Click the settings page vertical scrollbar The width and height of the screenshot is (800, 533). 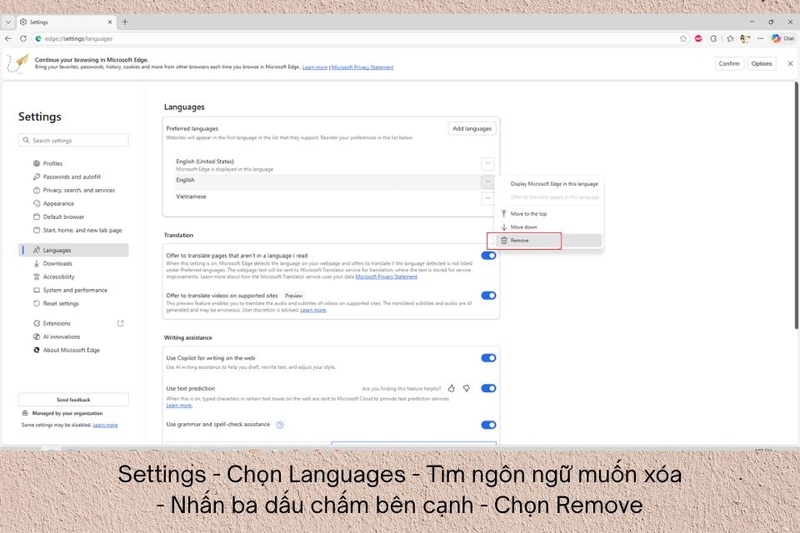tap(796, 205)
